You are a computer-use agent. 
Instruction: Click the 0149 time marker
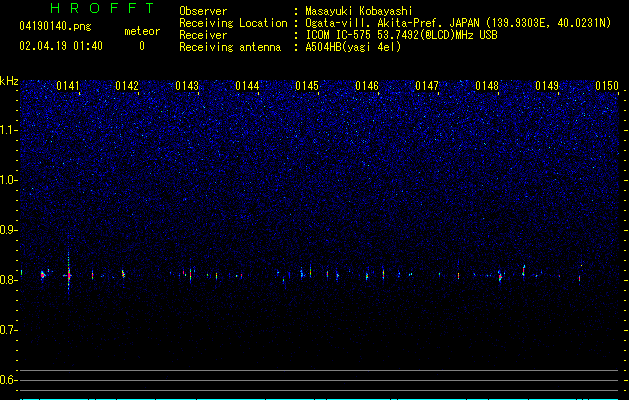[x=547, y=86]
